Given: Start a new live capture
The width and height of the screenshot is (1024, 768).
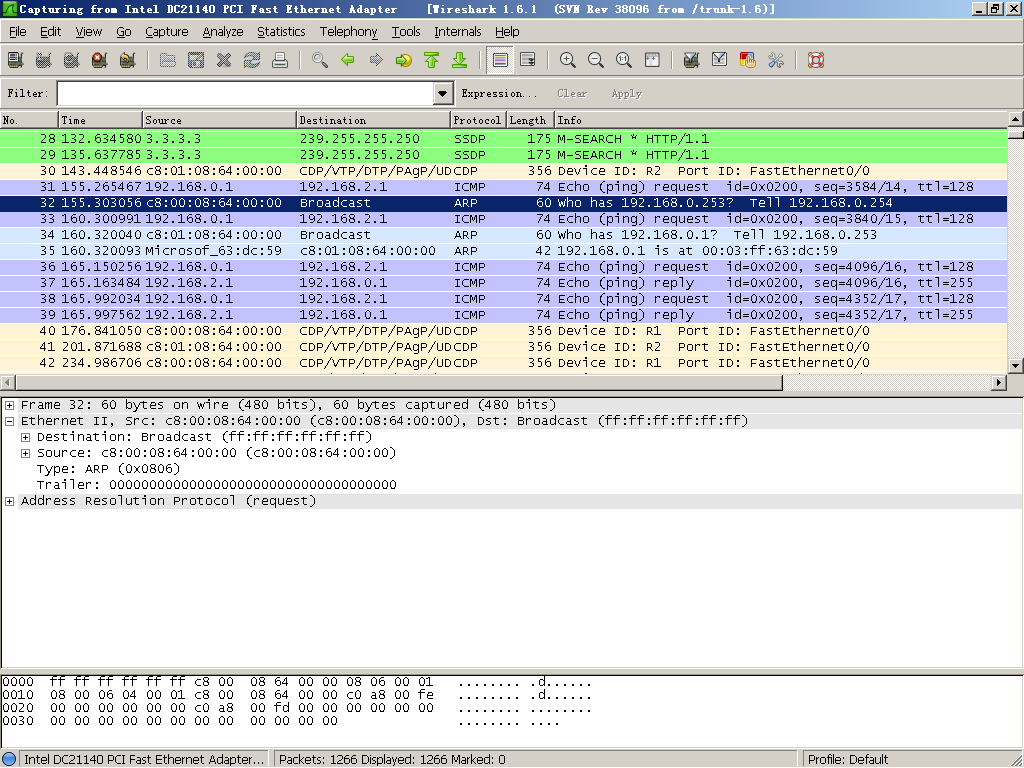Looking at the screenshot, I should [x=72, y=60].
